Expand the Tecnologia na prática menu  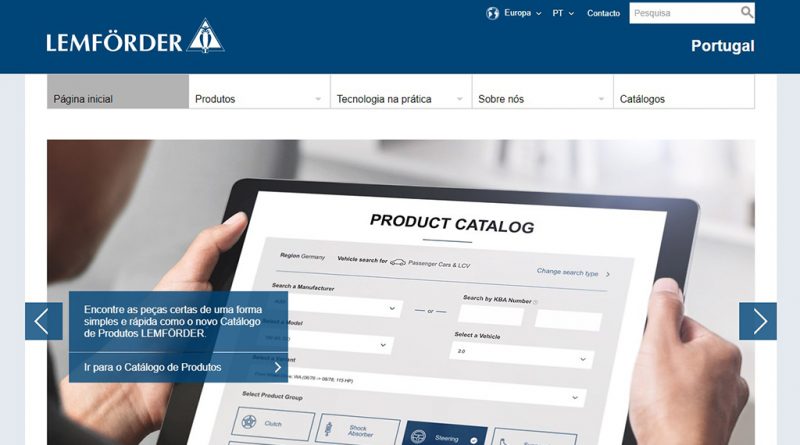point(400,99)
